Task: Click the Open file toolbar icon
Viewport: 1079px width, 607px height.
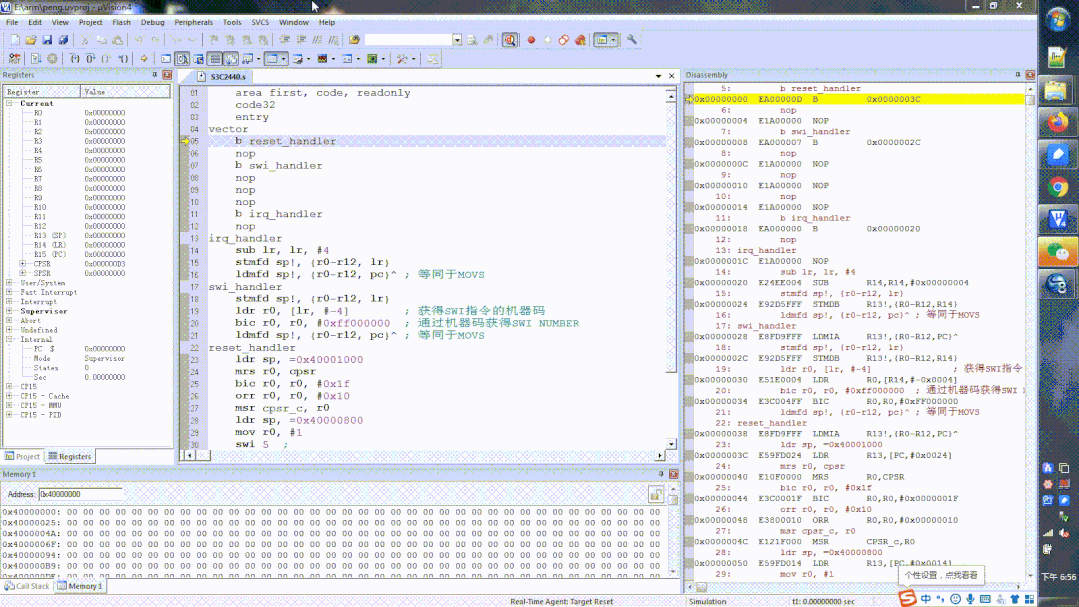Action: pos(30,40)
